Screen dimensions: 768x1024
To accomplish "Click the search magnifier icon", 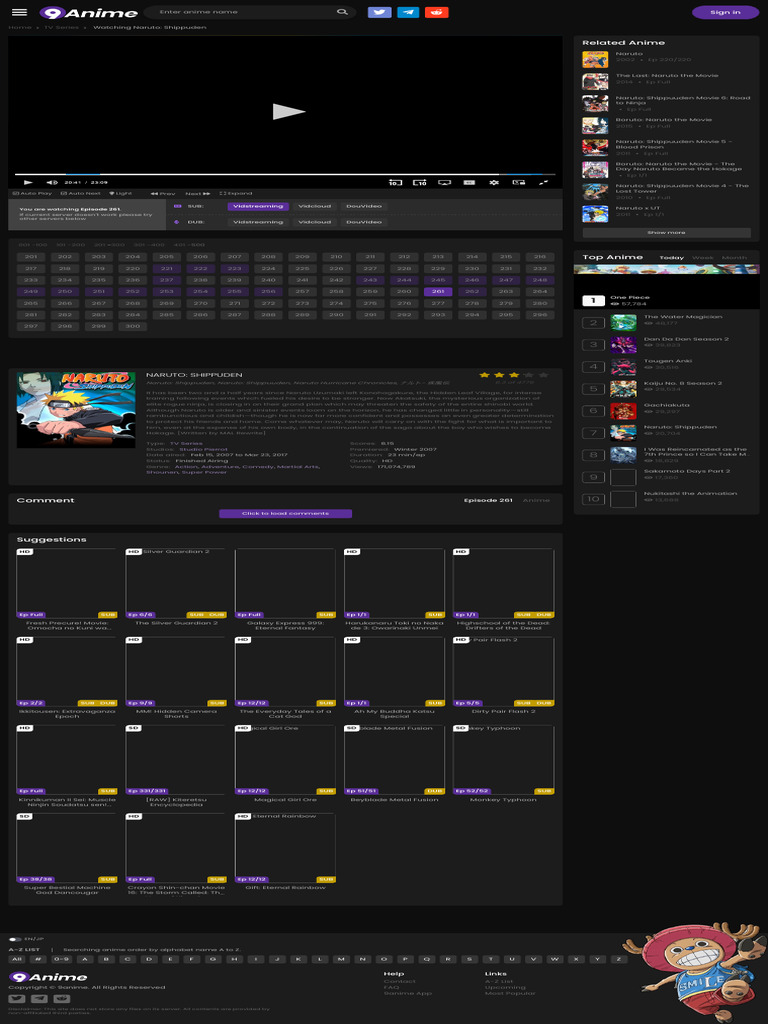I will (x=342, y=12).
